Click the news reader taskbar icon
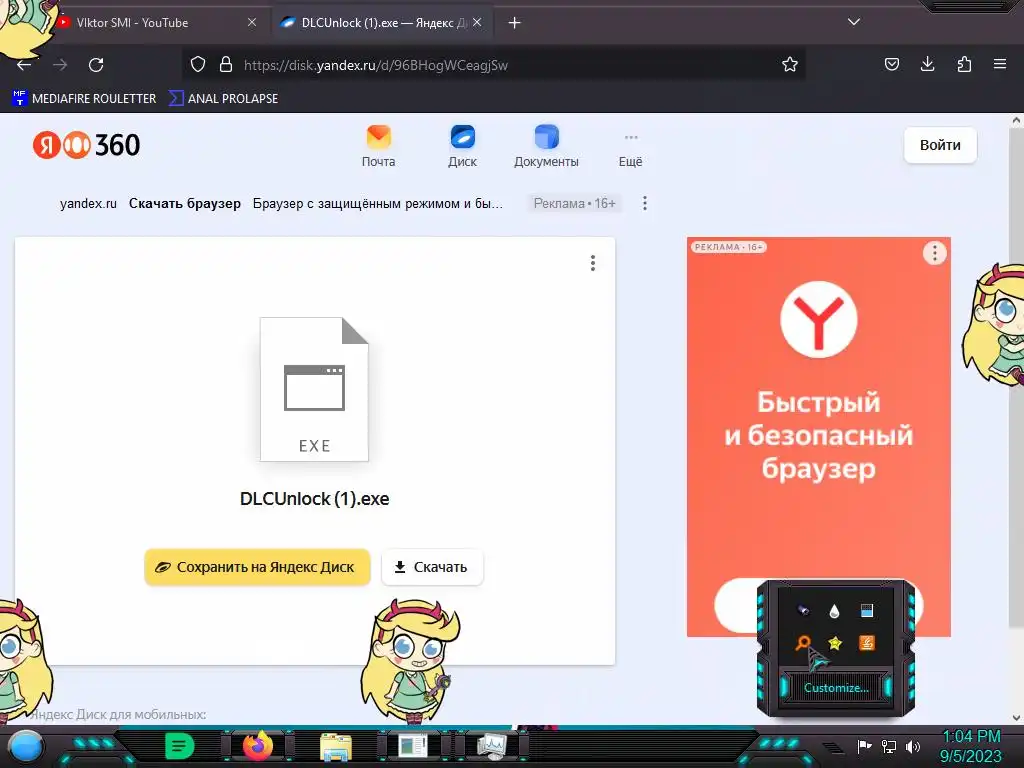Image resolution: width=1024 pixels, height=768 pixels. [x=413, y=746]
